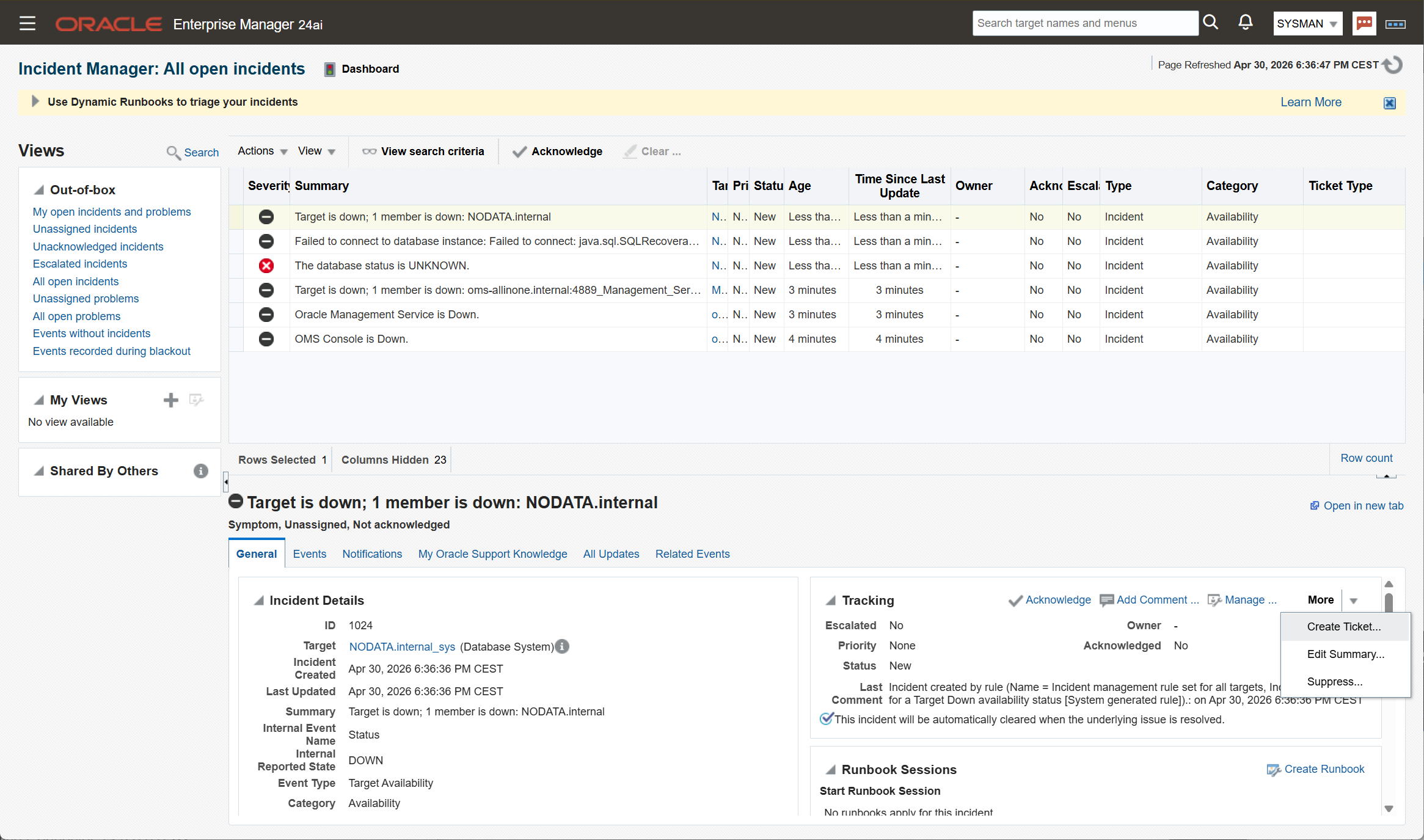Viewport: 1424px width, 840px height.
Task: Click the Row count link
Action: pyautogui.click(x=1367, y=458)
